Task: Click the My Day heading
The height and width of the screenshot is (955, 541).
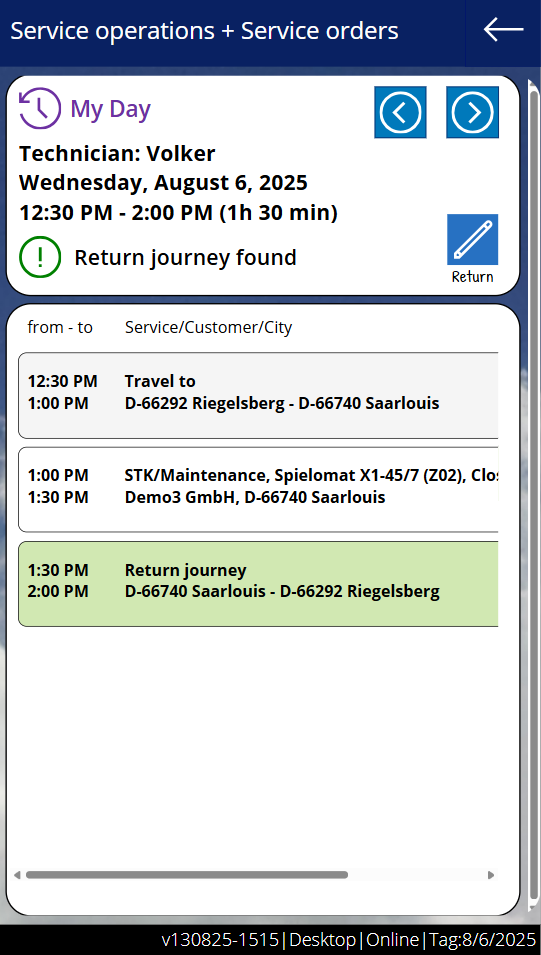Action: point(110,109)
